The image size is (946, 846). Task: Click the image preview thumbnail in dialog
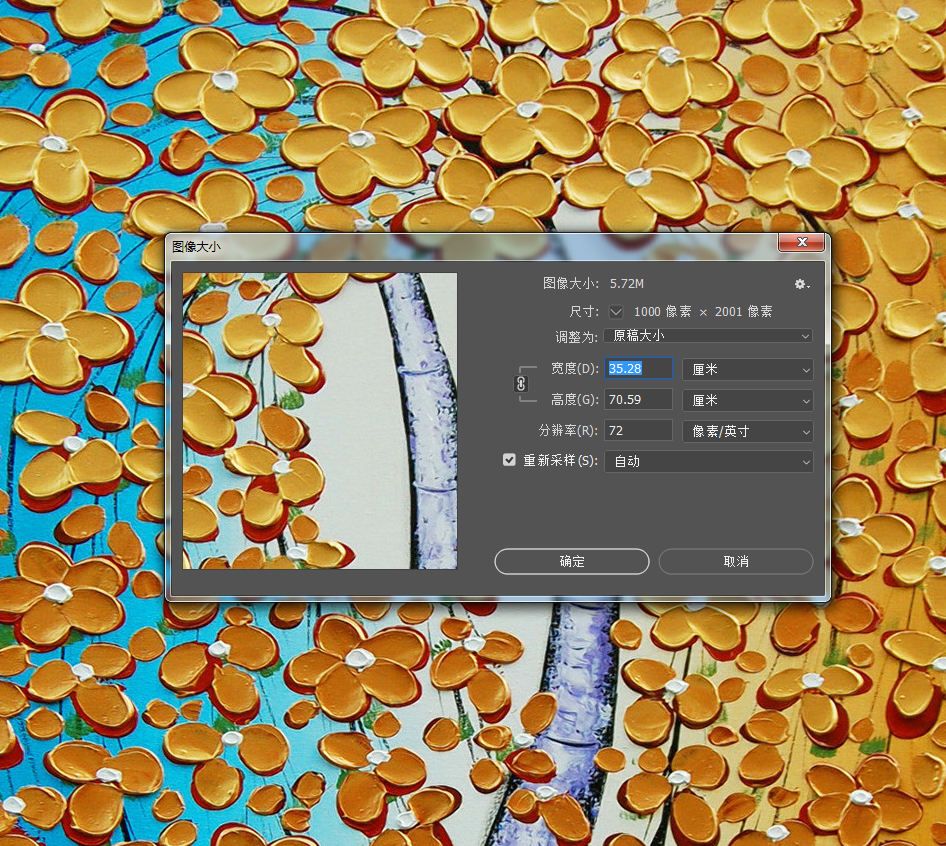pyautogui.click(x=320, y=421)
